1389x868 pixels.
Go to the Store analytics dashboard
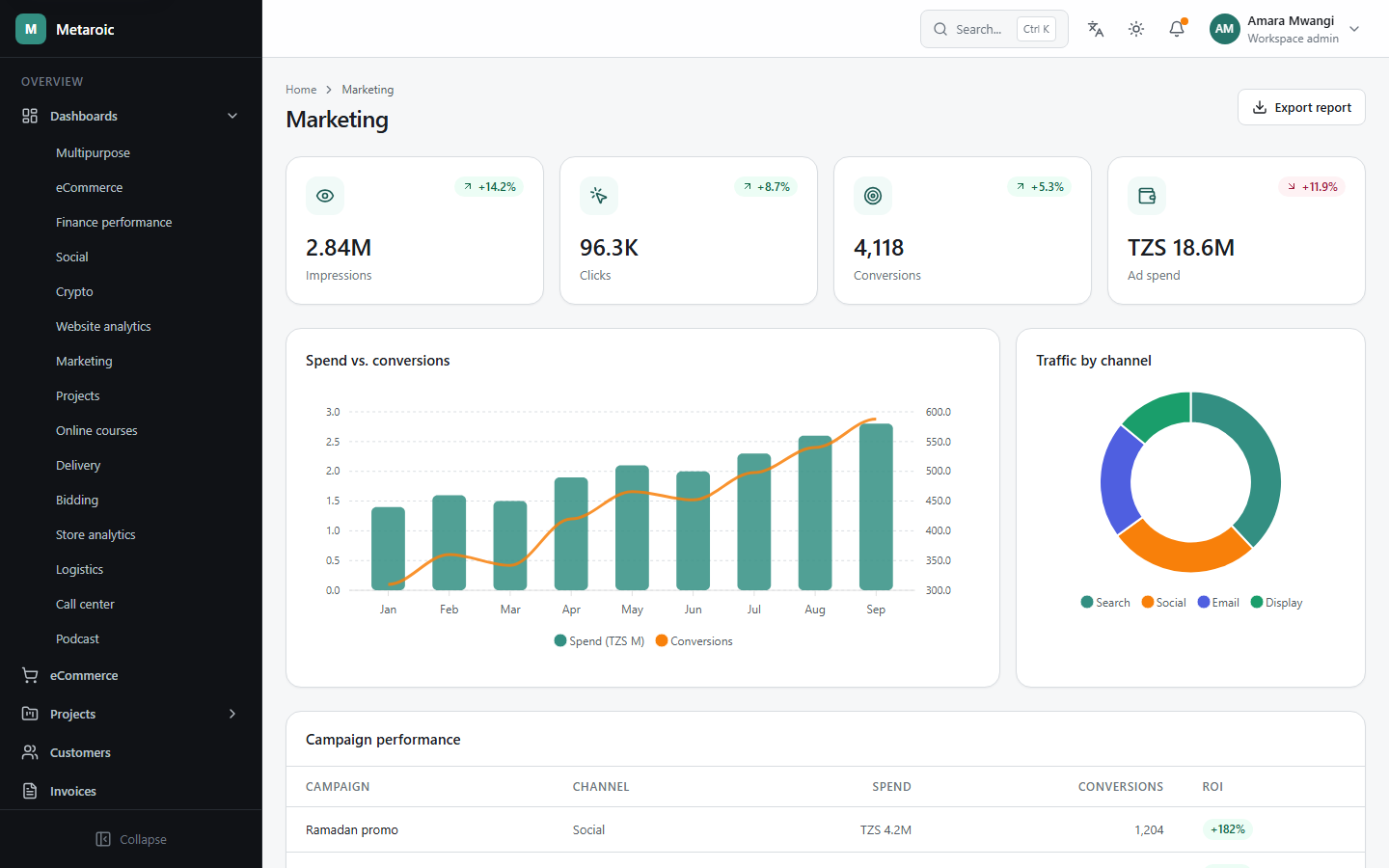pos(95,534)
